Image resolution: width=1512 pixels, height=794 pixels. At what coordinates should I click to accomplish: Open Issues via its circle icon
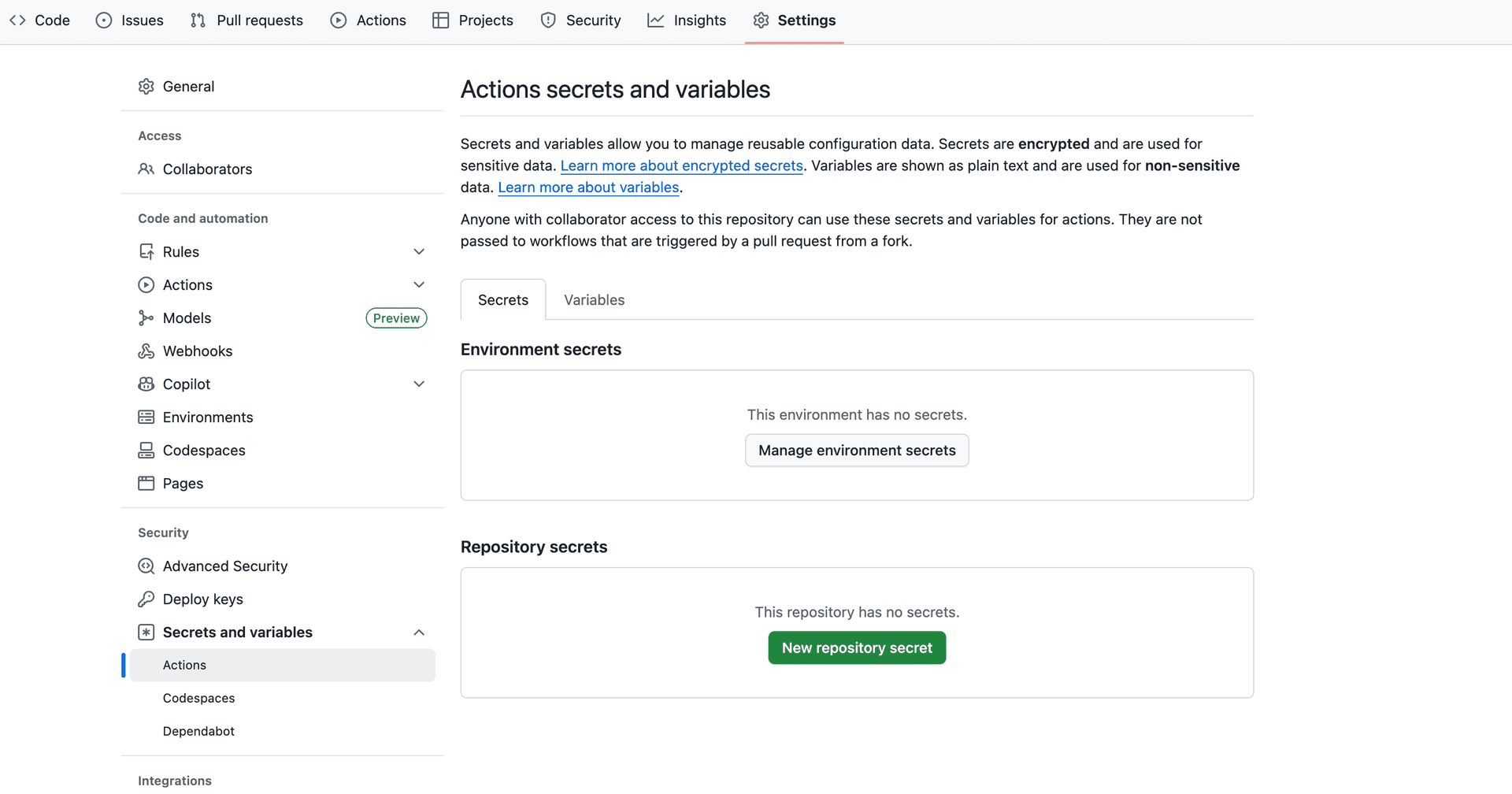click(x=103, y=20)
